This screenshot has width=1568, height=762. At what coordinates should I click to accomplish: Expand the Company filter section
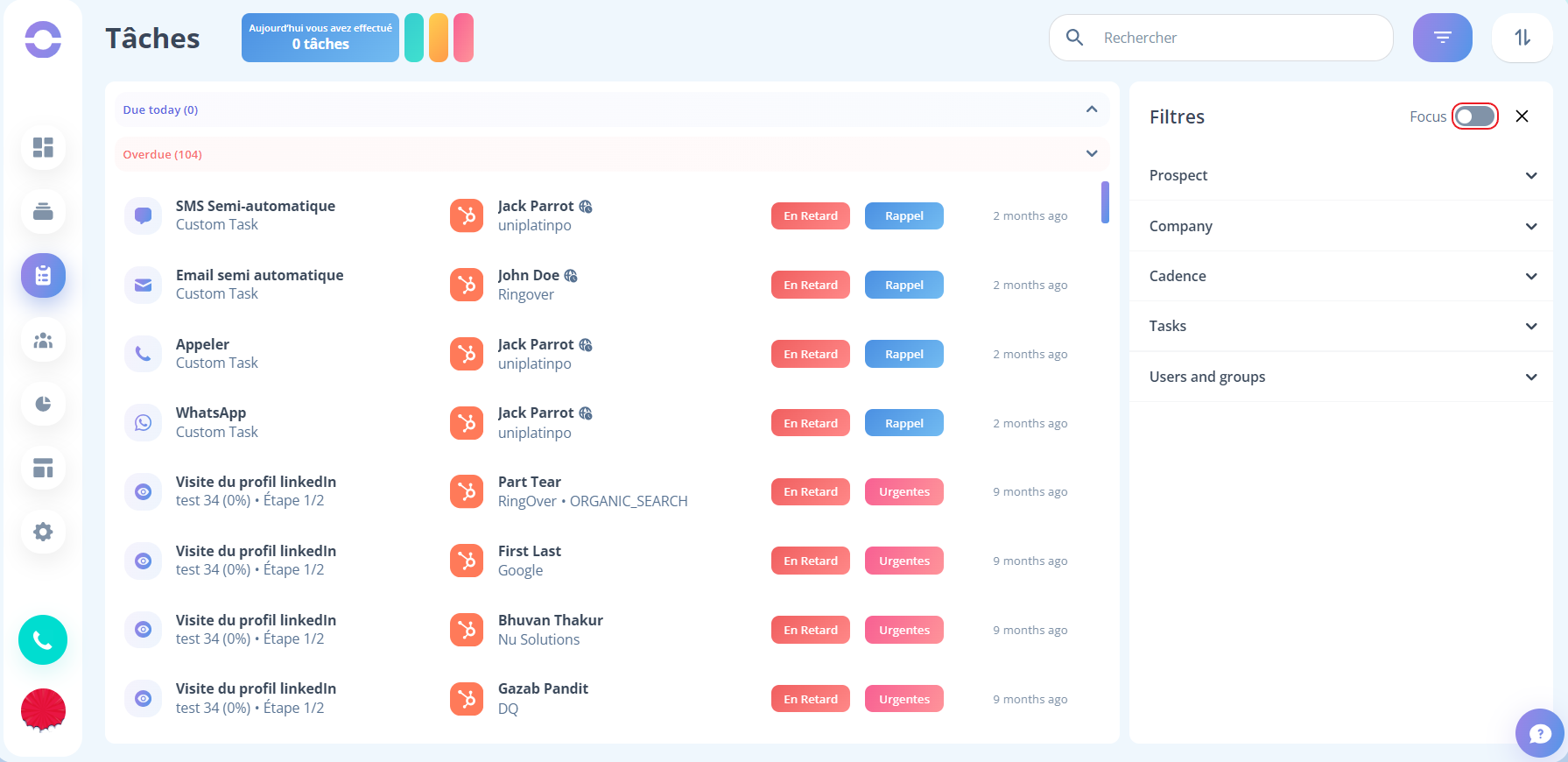[1342, 226]
